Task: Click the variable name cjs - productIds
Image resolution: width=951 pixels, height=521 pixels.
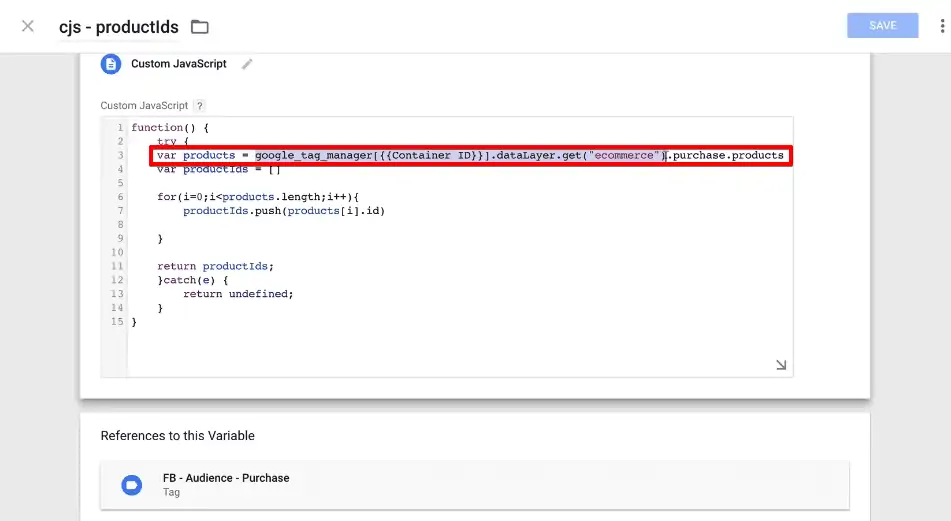Action: pyautogui.click(x=119, y=27)
